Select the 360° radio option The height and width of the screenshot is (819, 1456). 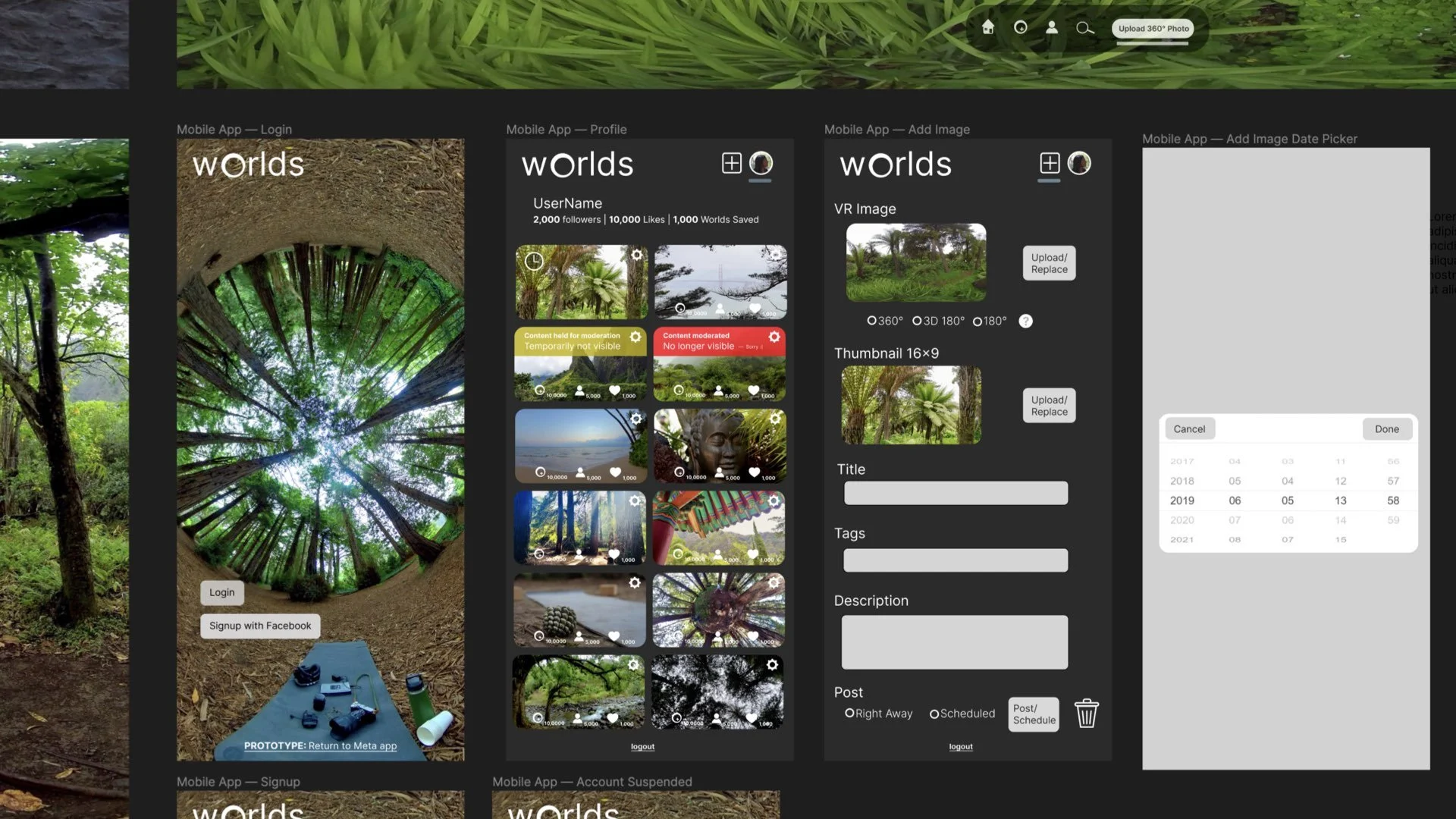(x=872, y=321)
